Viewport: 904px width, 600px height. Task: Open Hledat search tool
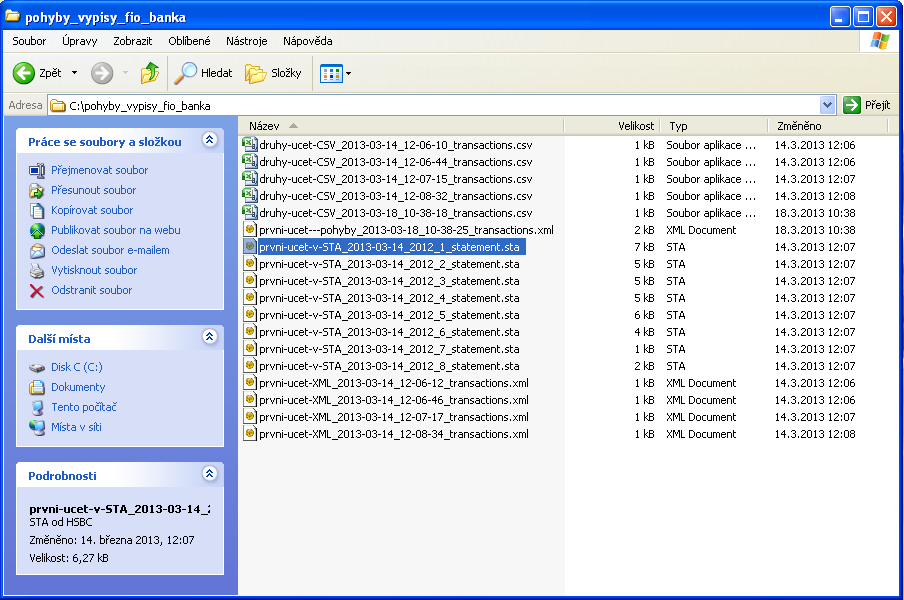click(203, 73)
